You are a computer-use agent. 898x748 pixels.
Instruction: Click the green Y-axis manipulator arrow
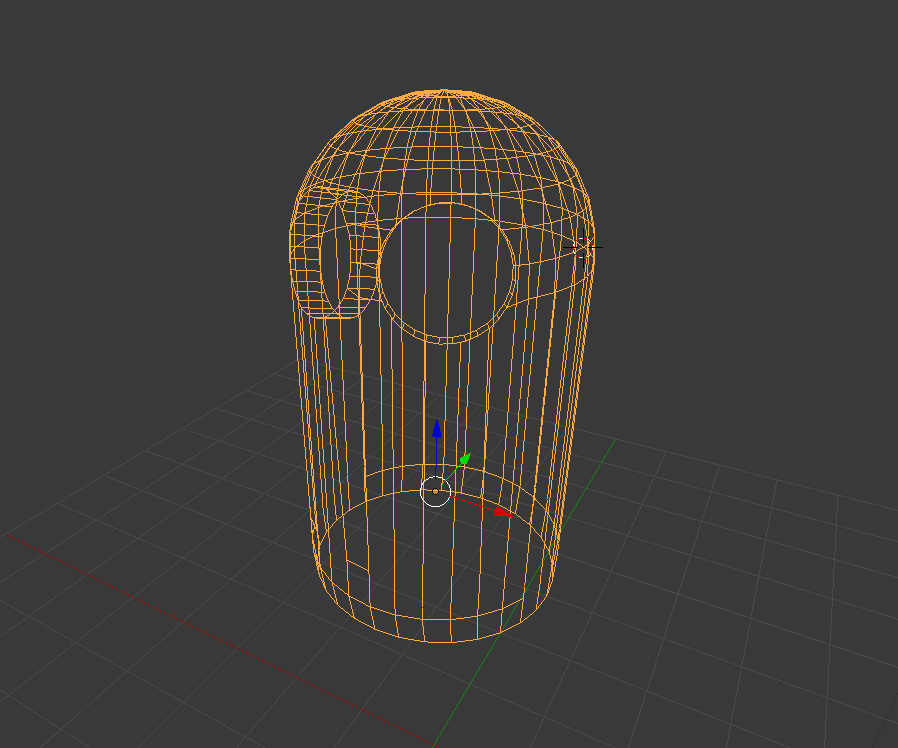click(465, 459)
